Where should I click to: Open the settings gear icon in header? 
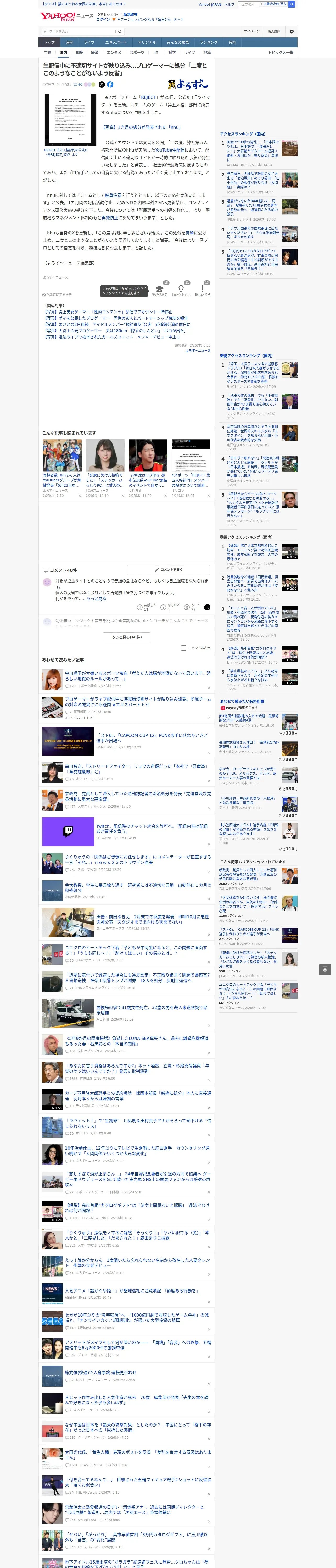coord(292,32)
